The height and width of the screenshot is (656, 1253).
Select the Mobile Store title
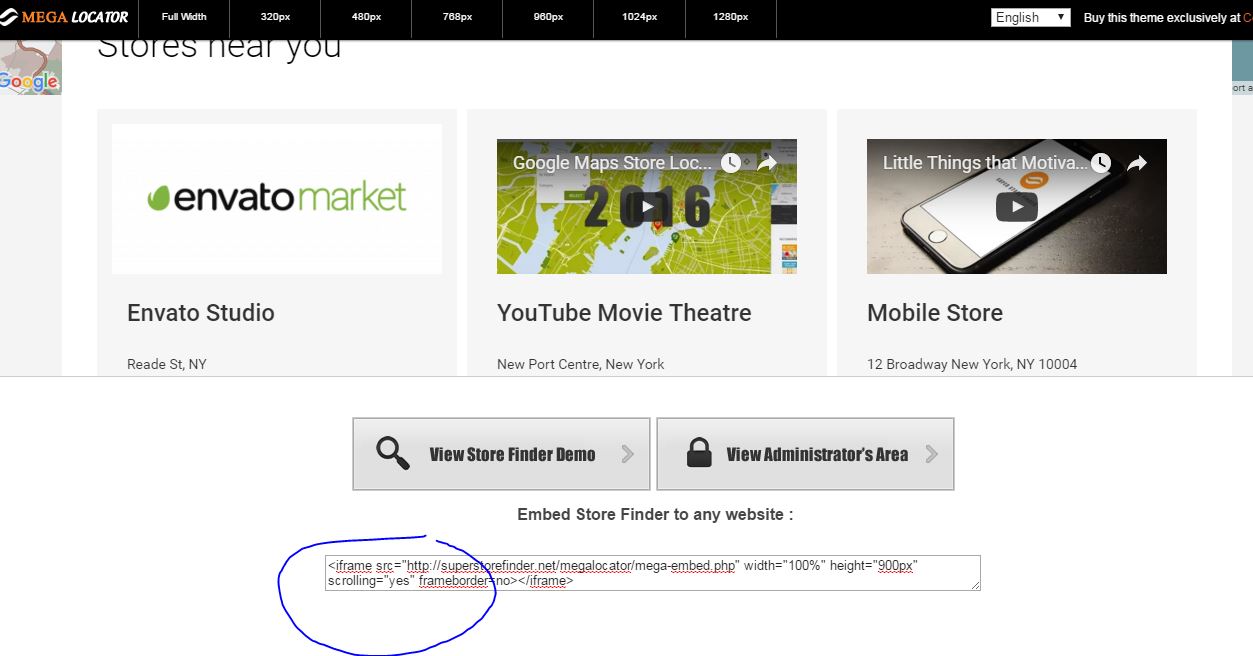pos(935,313)
